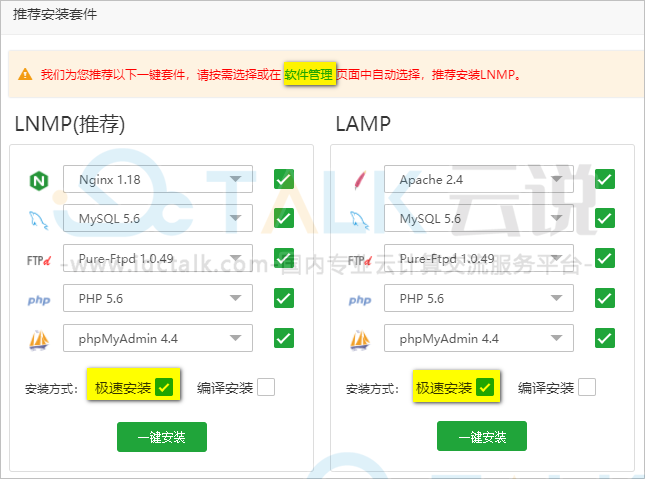Click the php logo icon in LNMP

[39, 300]
